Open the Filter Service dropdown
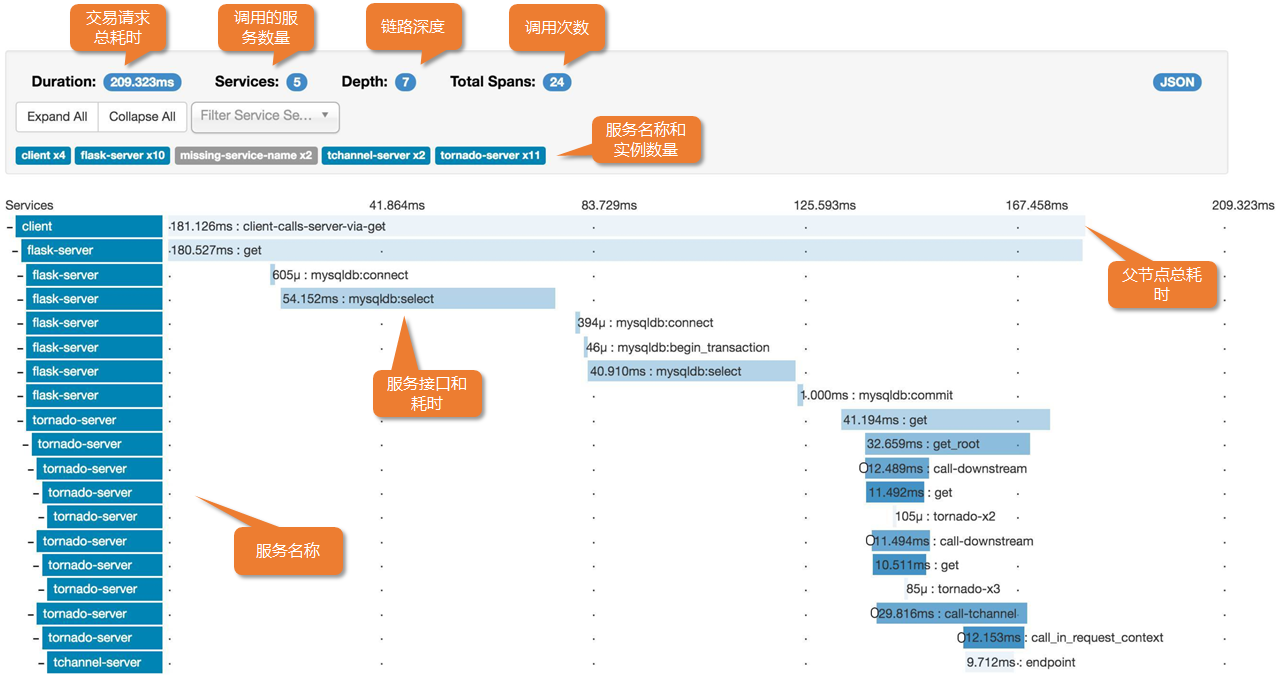The height and width of the screenshot is (690, 1280). click(265, 116)
